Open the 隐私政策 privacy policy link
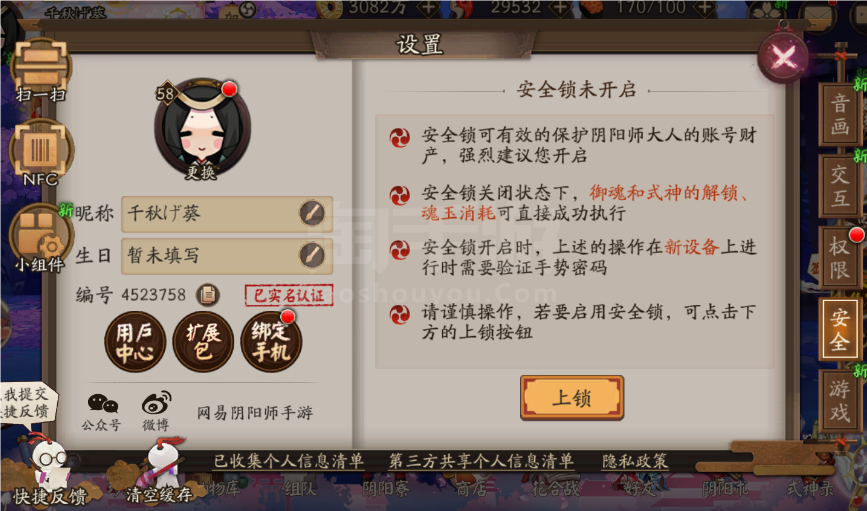This screenshot has height=511, width=867. (635, 461)
